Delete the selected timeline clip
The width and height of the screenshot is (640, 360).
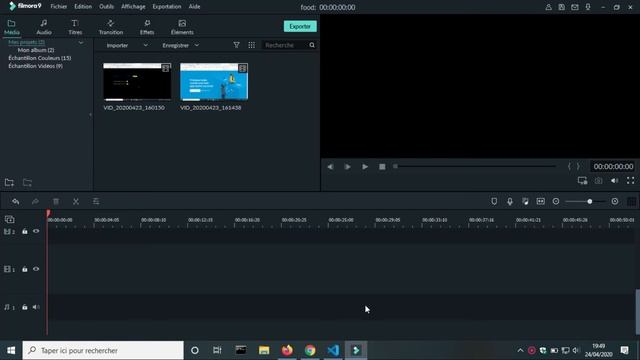[x=56, y=201]
